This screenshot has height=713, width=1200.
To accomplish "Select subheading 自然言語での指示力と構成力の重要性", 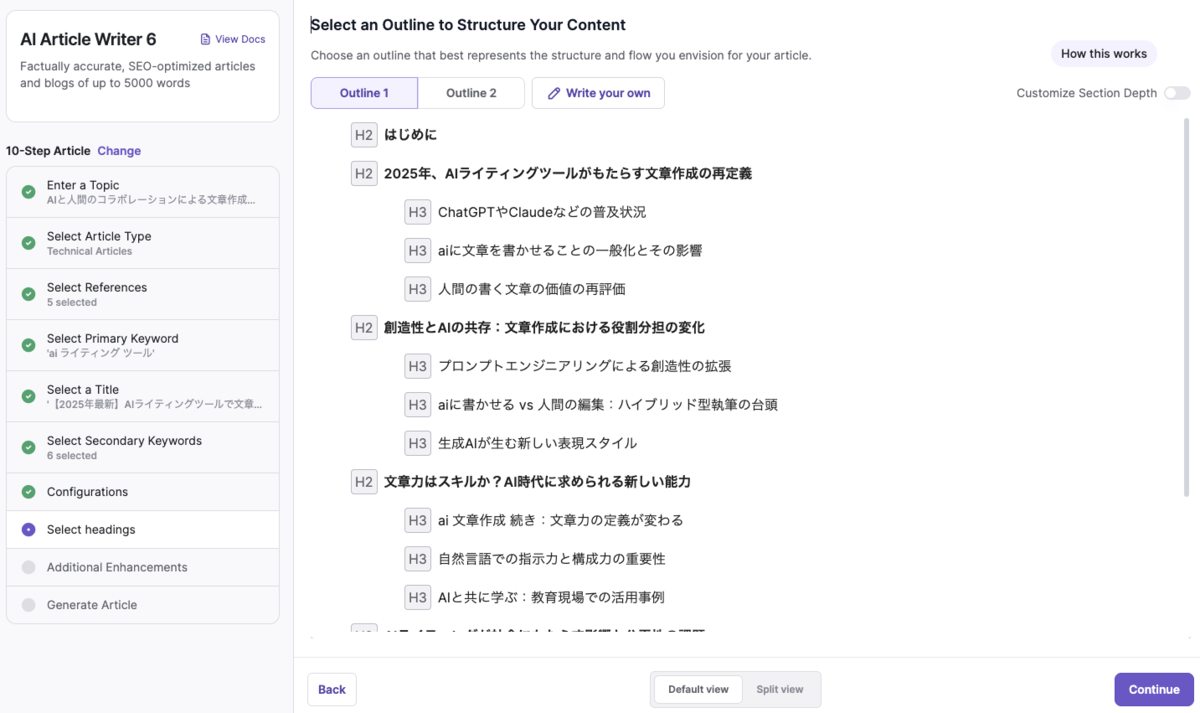I will [x=552, y=558].
